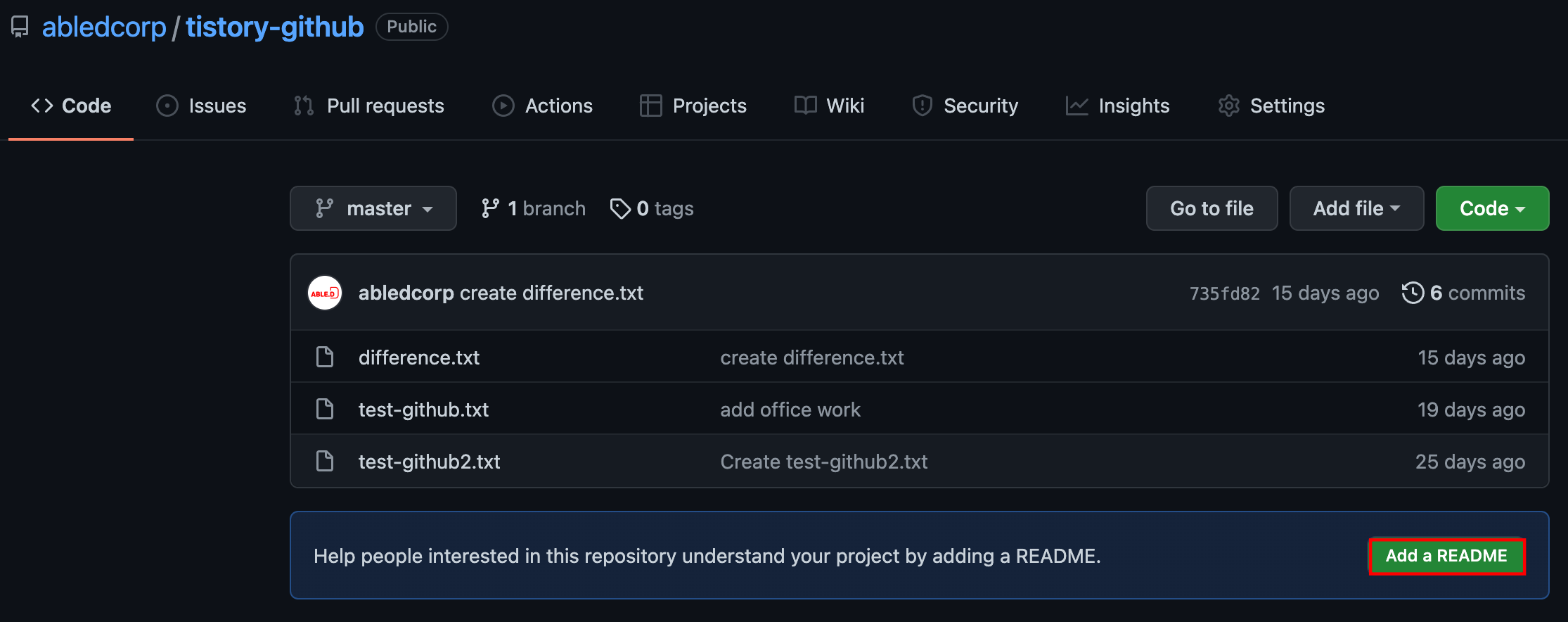This screenshot has width=1568, height=622.
Task: Open the 0 tags link
Action: pyautogui.click(x=652, y=208)
